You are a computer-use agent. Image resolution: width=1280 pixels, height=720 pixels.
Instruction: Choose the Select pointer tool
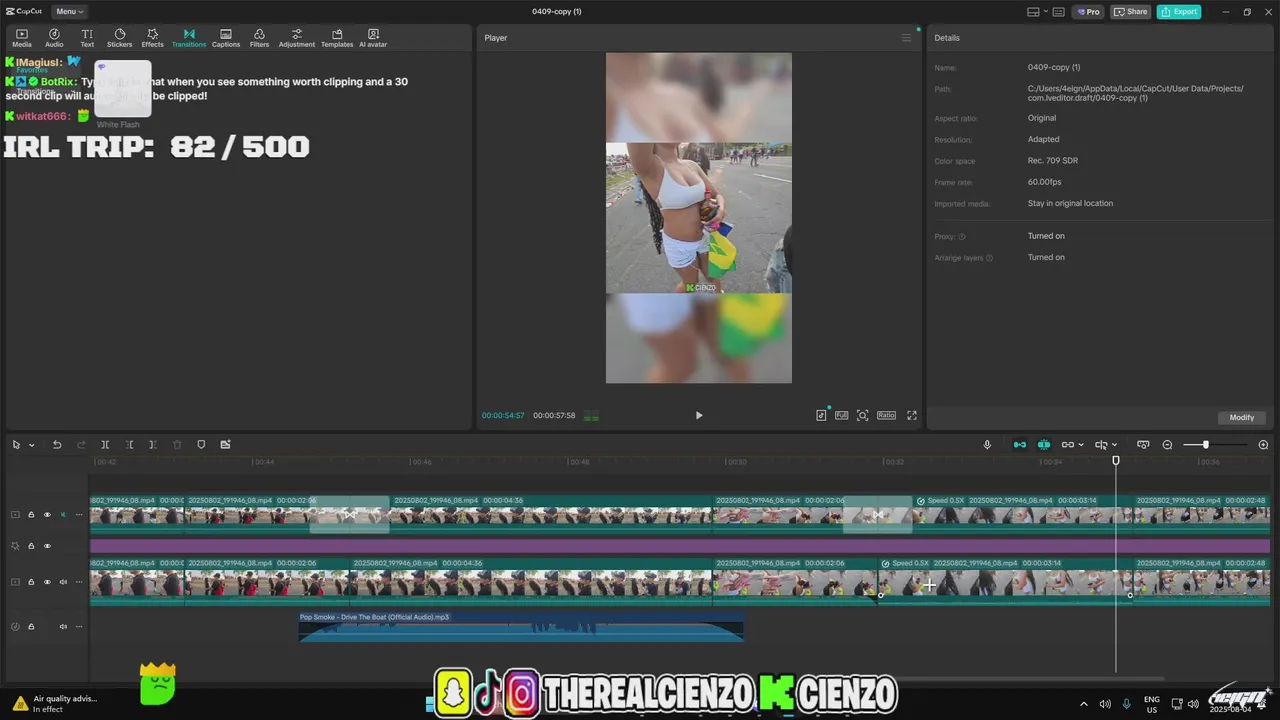pos(16,445)
